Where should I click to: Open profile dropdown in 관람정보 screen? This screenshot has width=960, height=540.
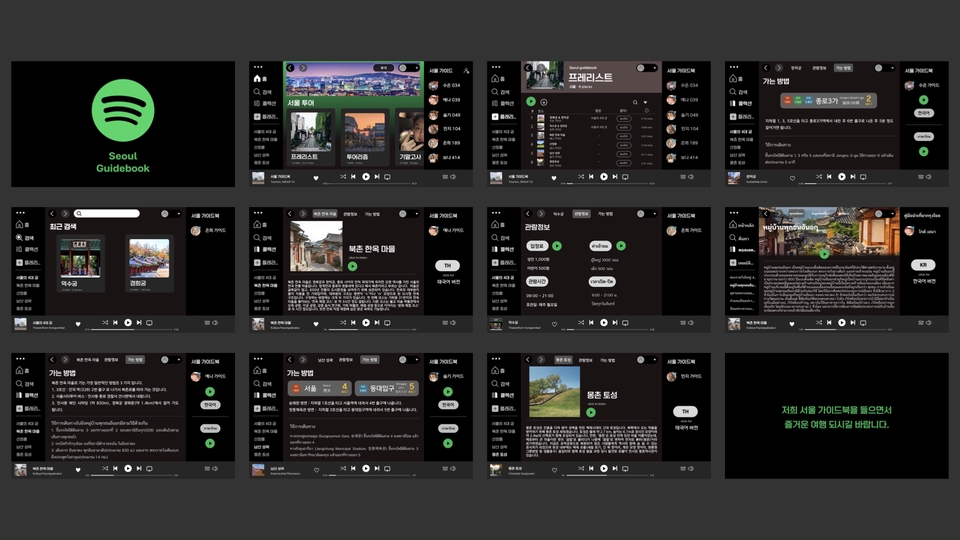coord(655,214)
